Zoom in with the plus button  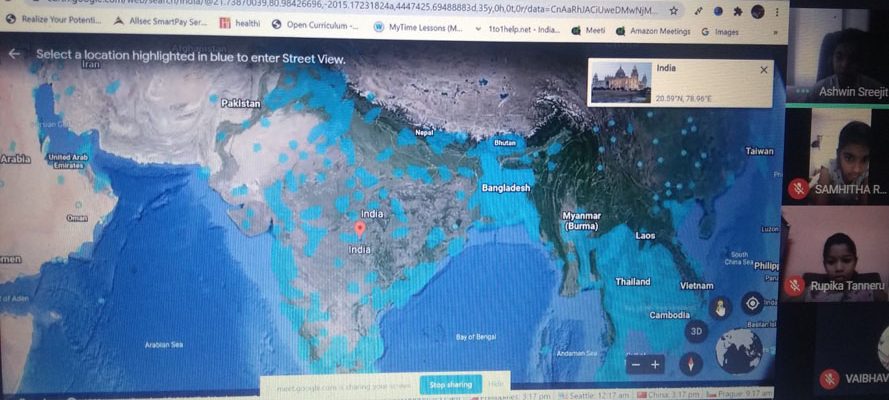(x=655, y=364)
